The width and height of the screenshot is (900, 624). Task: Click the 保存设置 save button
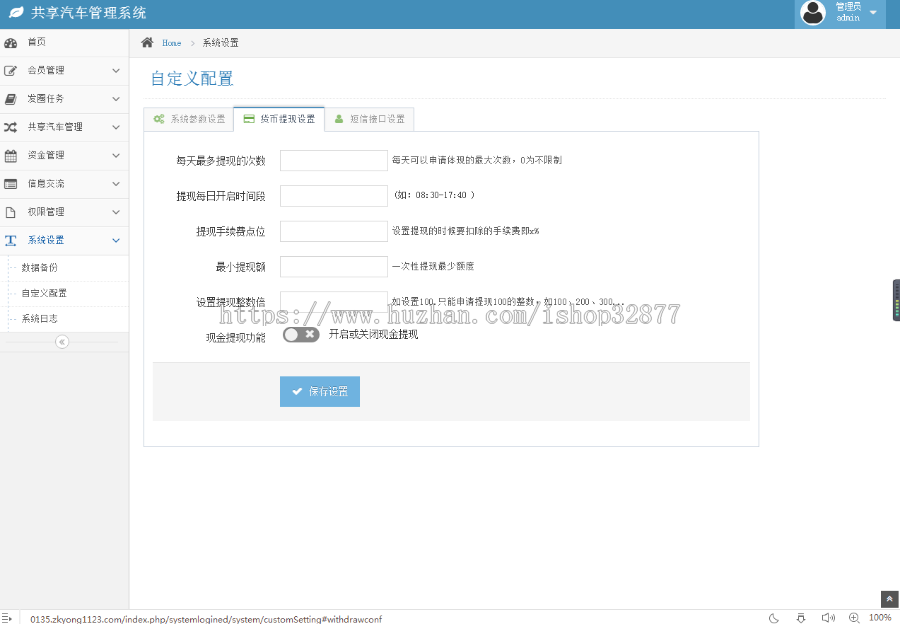(320, 391)
